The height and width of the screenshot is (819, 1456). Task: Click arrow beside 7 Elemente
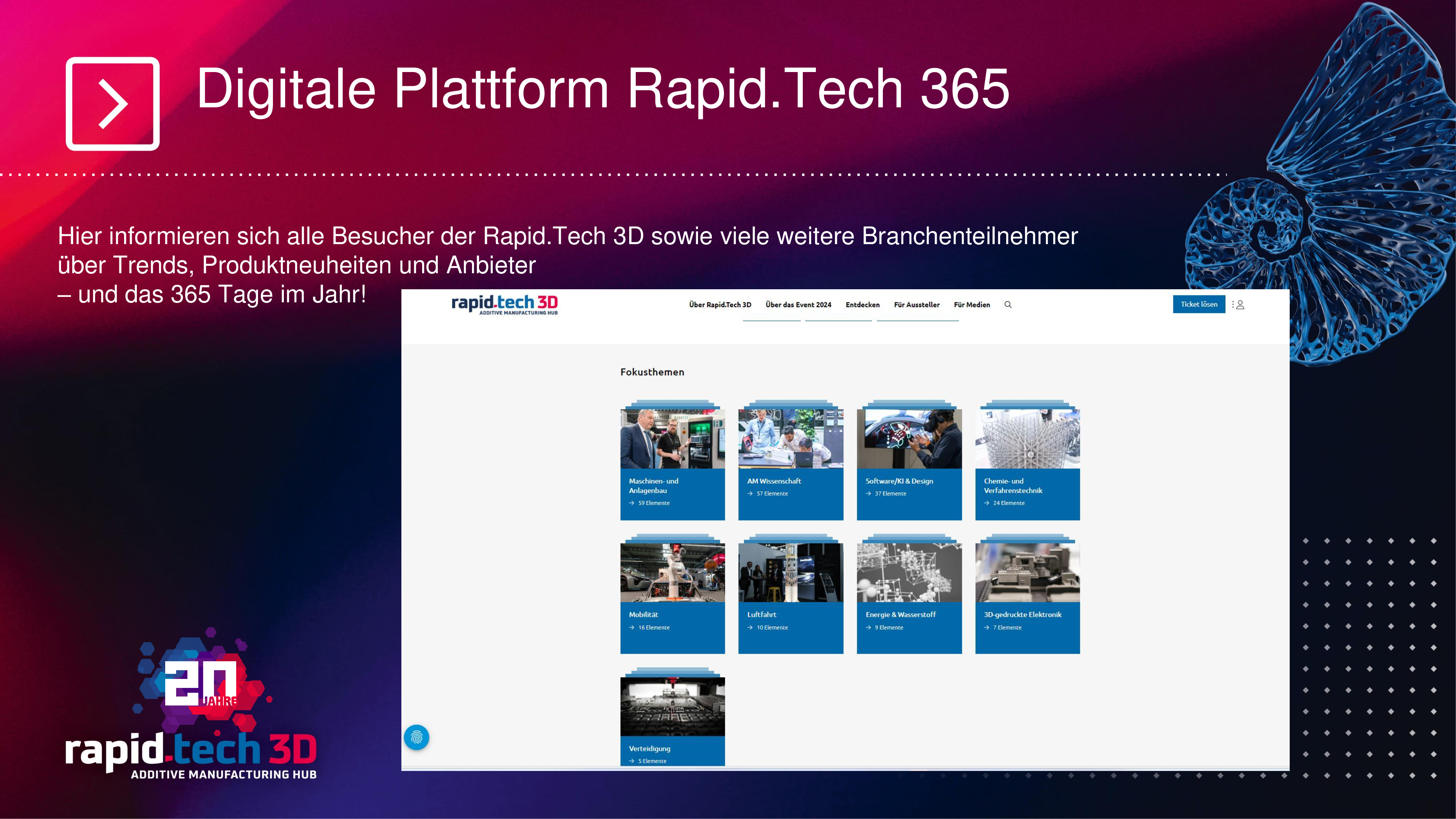987,627
